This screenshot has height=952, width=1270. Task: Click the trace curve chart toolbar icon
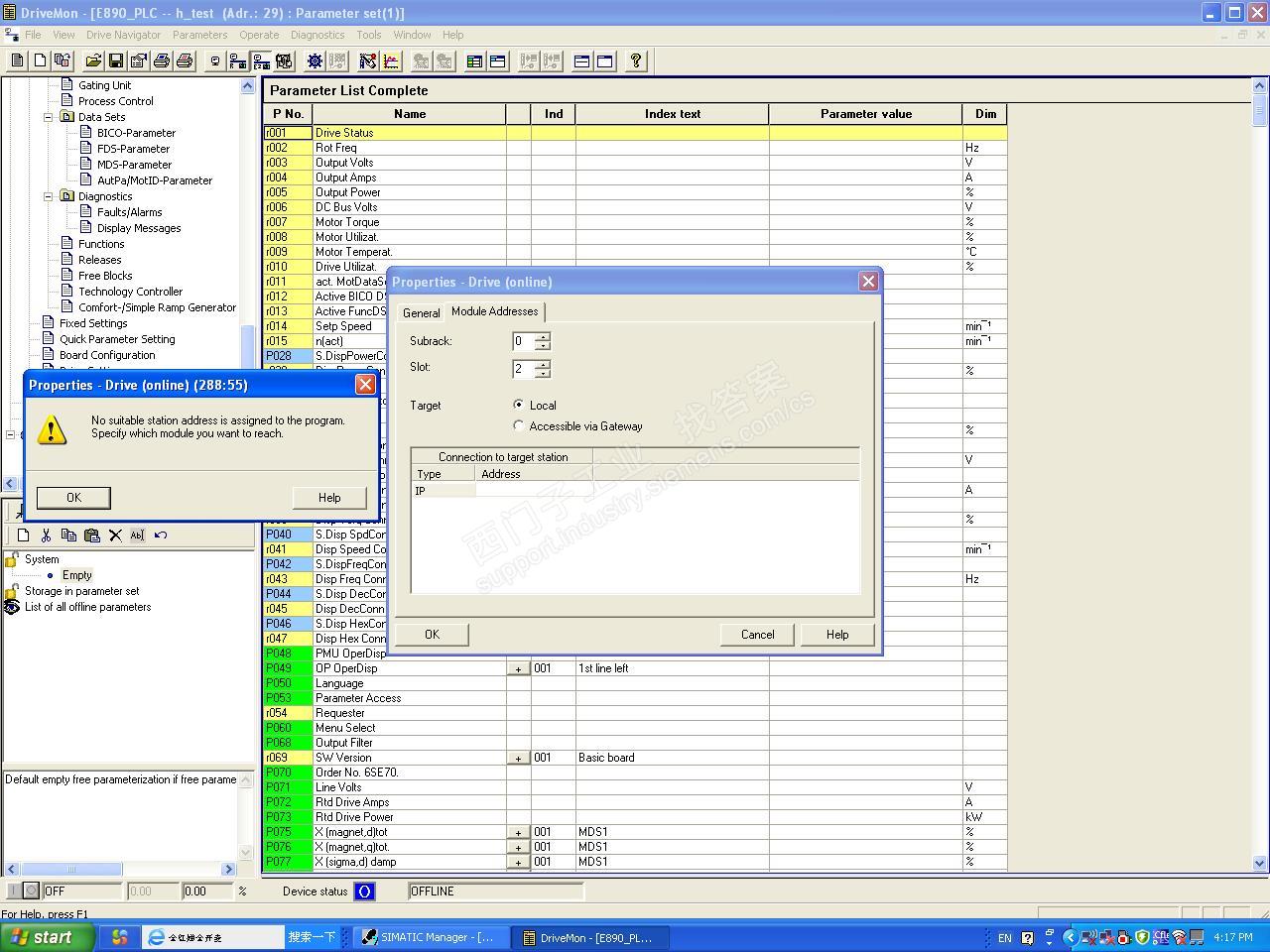pos(392,61)
